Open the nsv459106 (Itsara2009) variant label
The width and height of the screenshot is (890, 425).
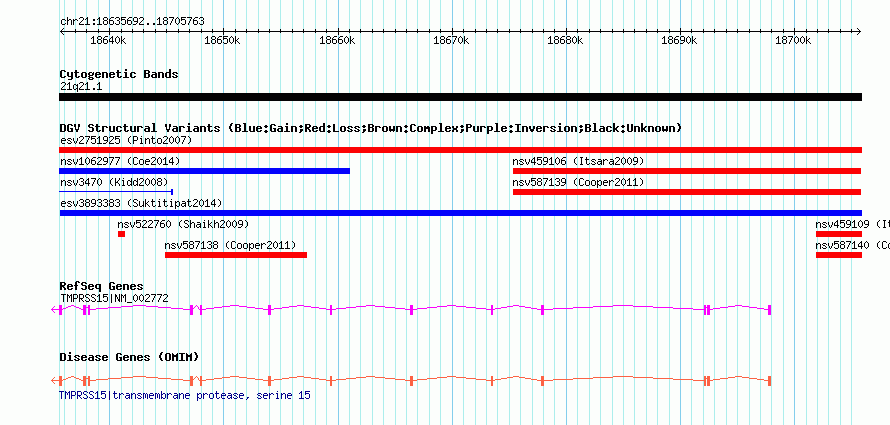578,161
